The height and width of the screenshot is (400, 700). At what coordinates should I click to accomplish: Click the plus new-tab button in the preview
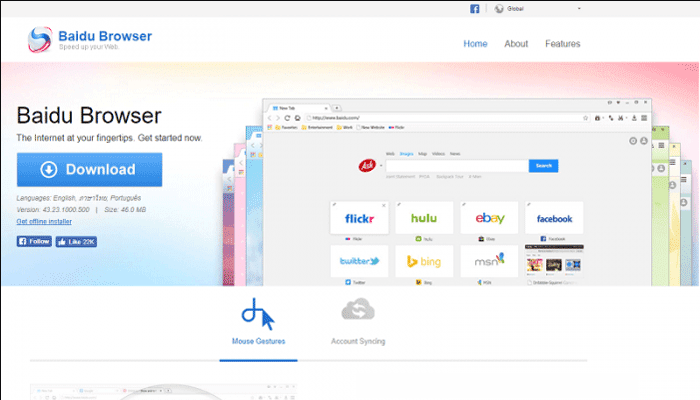tap(337, 108)
